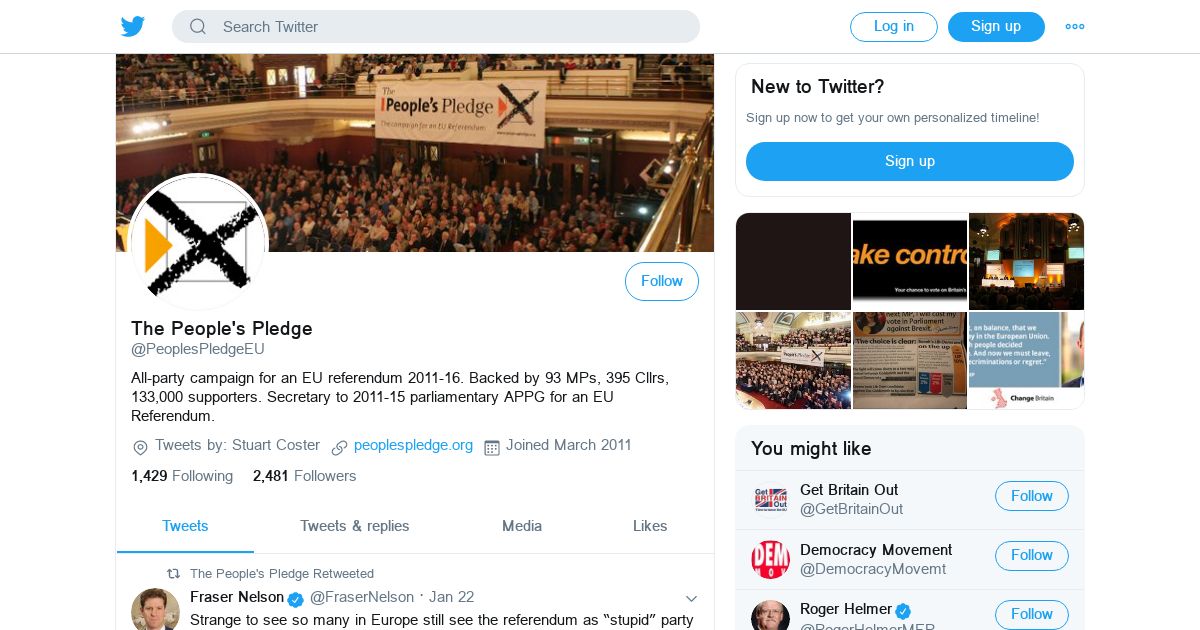Open the 'take control' media thumbnail
This screenshot has width=1200, height=630.
click(910, 261)
